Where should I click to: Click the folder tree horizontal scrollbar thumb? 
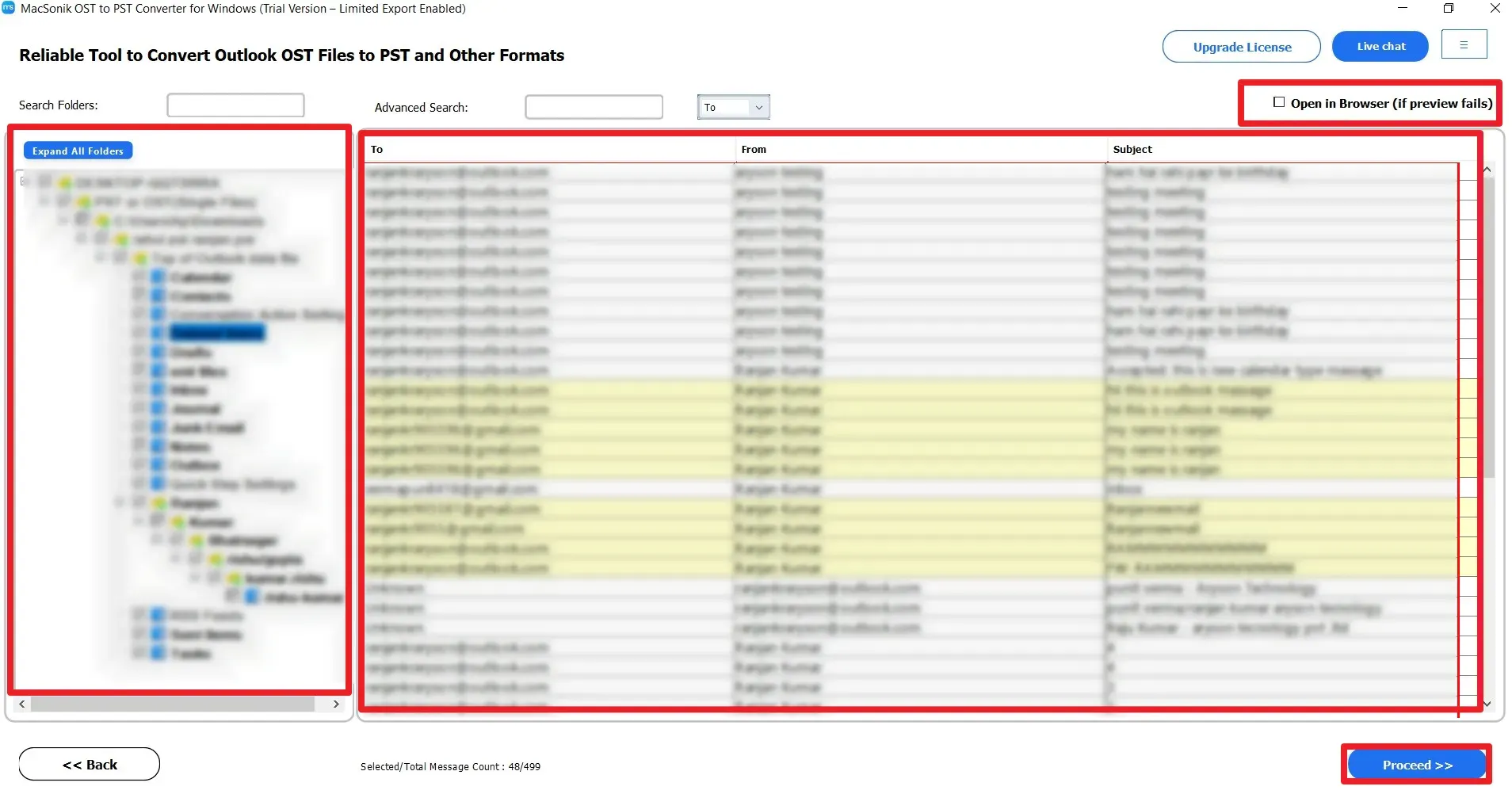tap(172, 704)
